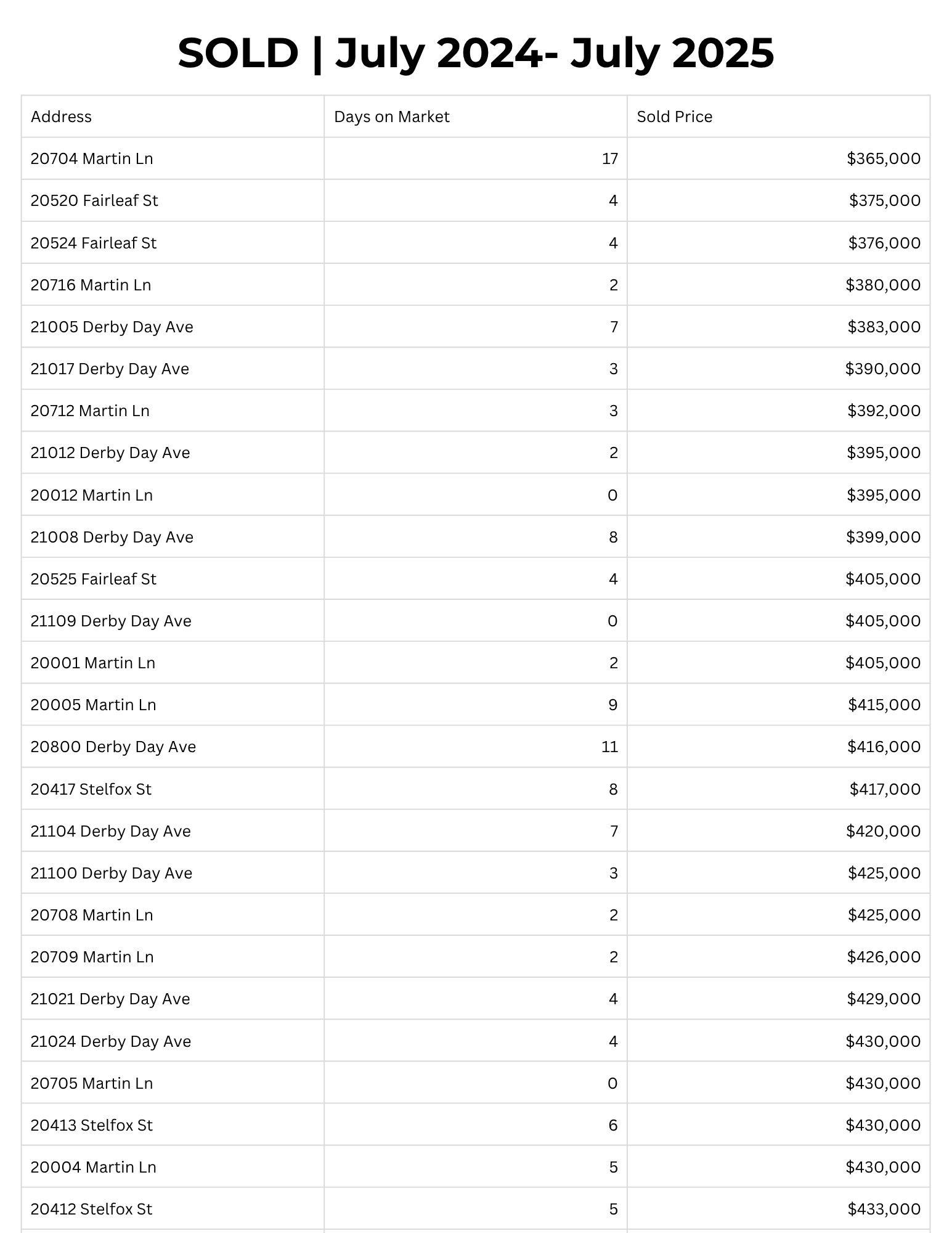This screenshot has width=952, height=1233.
Task: Select the 20012 Martin Ln address
Action: click(91, 495)
